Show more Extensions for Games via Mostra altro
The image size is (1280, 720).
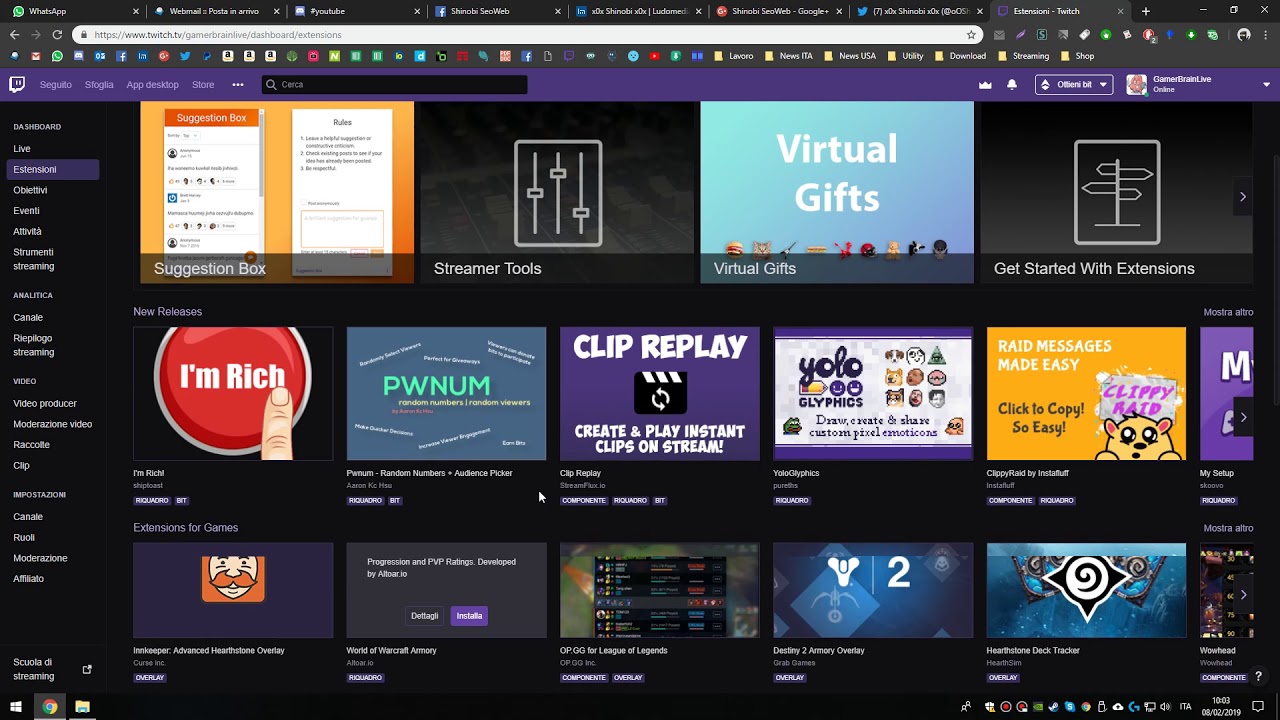pos(1228,528)
